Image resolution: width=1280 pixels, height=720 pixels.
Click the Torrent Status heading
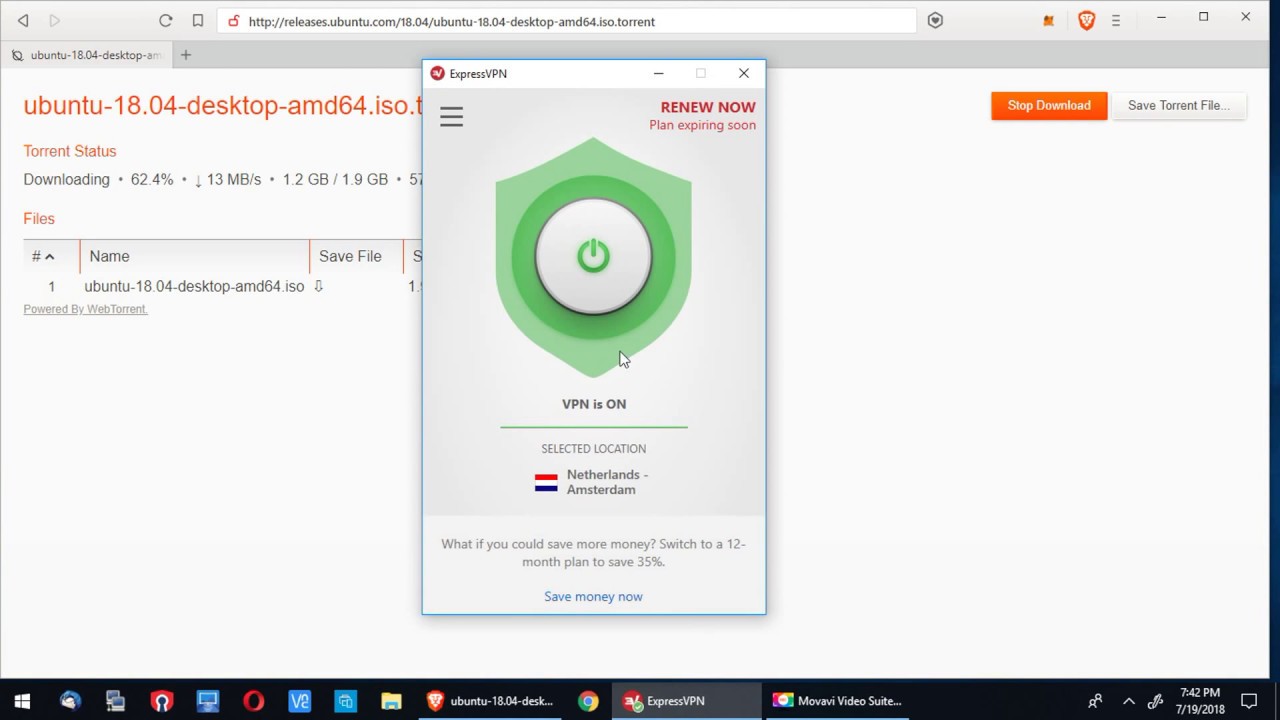pyautogui.click(x=70, y=151)
